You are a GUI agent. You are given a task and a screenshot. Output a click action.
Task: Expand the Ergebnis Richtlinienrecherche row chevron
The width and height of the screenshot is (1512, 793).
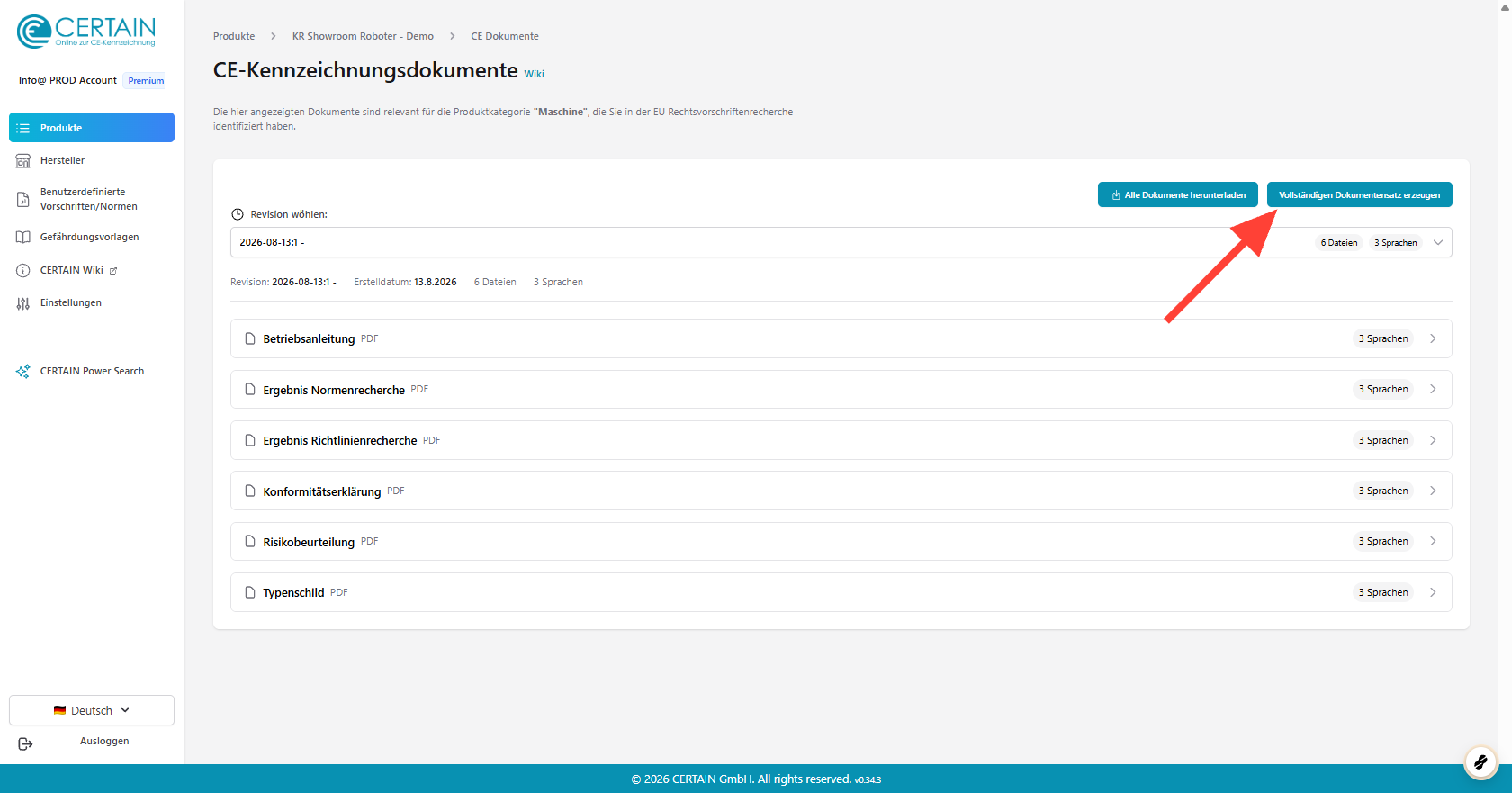click(1433, 440)
